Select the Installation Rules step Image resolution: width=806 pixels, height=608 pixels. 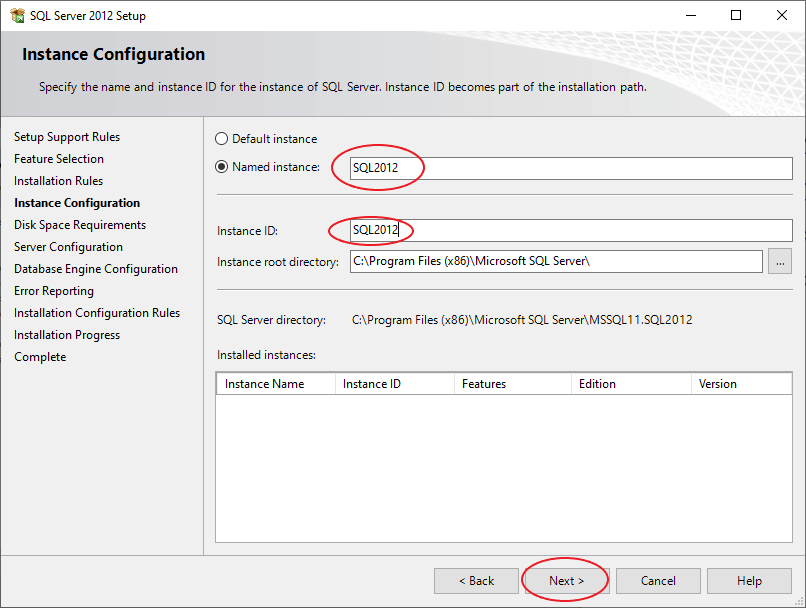pyautogui.click(x=58, y=181)
